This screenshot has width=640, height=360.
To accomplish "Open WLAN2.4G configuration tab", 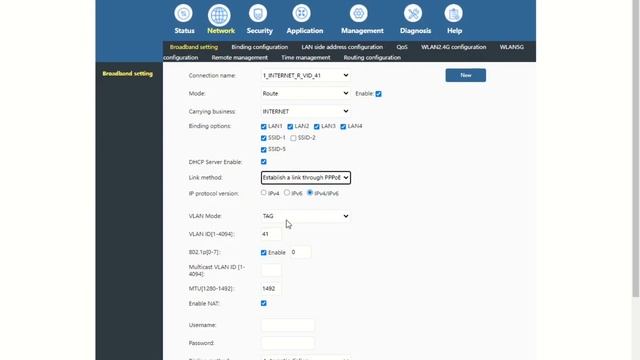I will [453, 47].
